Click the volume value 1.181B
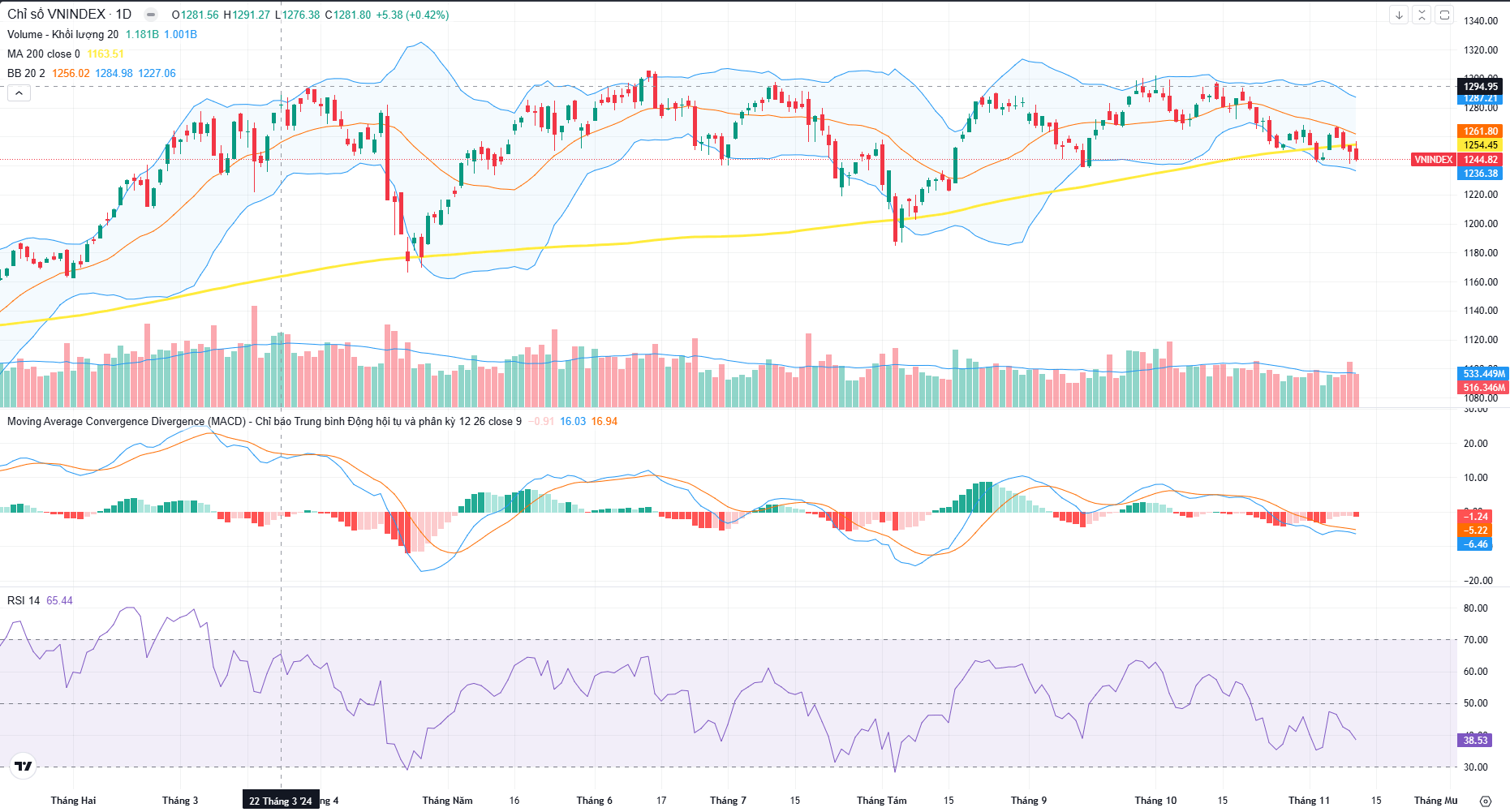Viewport: 1510px width, 812px height. click(142, 34)
